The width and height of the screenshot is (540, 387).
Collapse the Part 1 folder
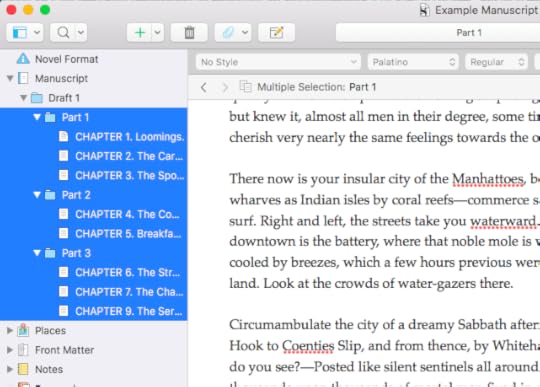click(37, 117)
